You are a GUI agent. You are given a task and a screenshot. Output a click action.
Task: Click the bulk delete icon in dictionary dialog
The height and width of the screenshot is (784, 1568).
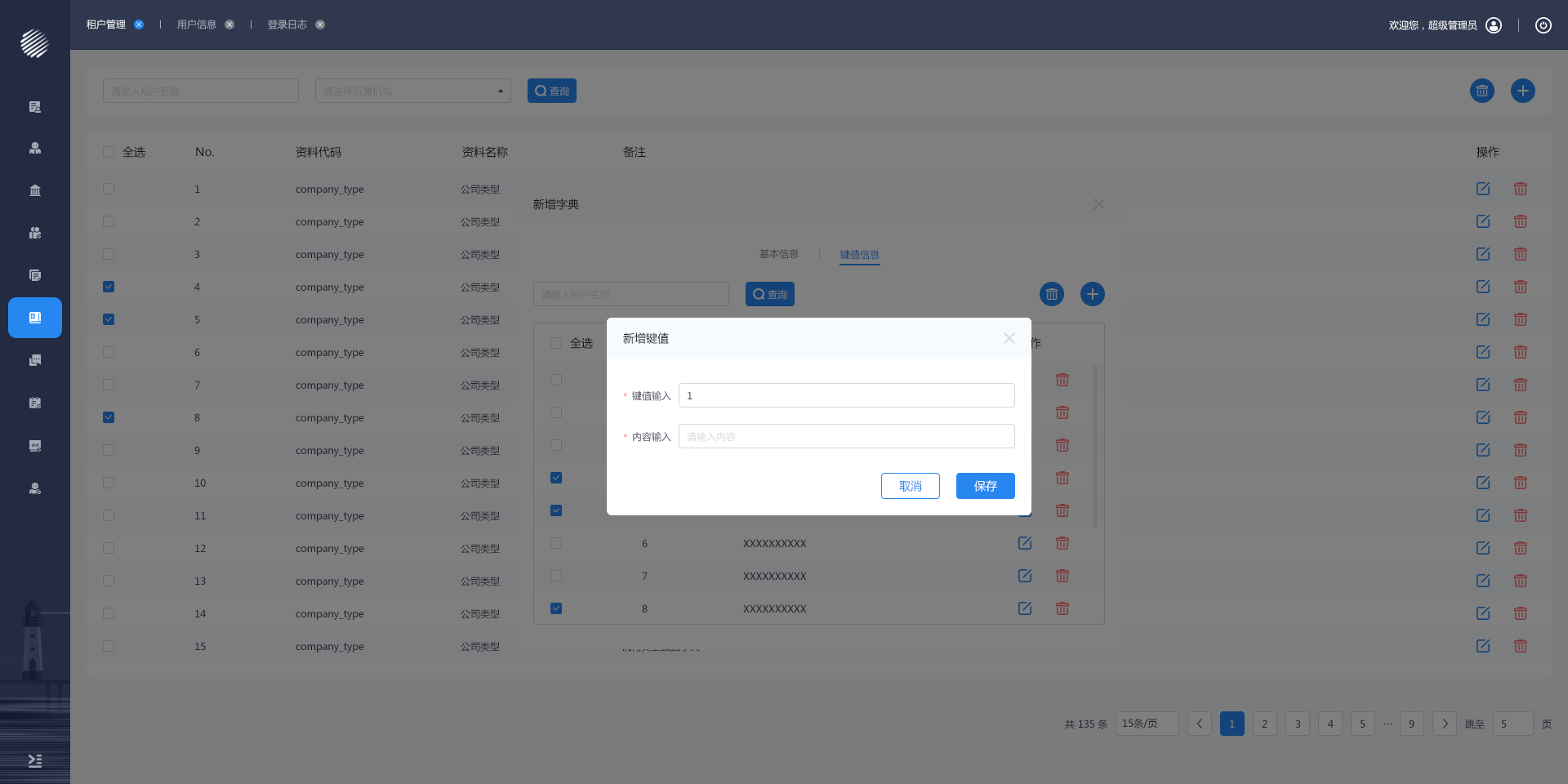point(1051,294)
